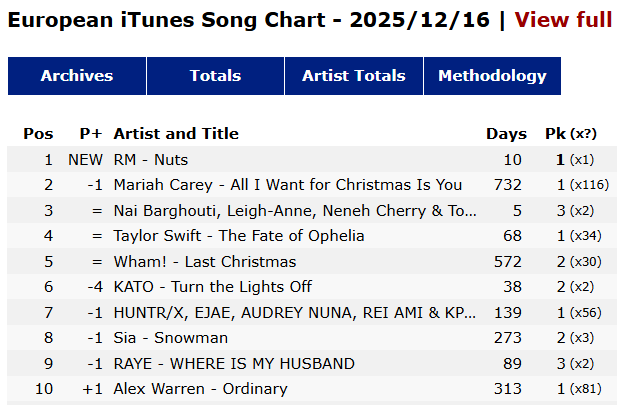Open KATO - Turn the Lights Off

213,287
